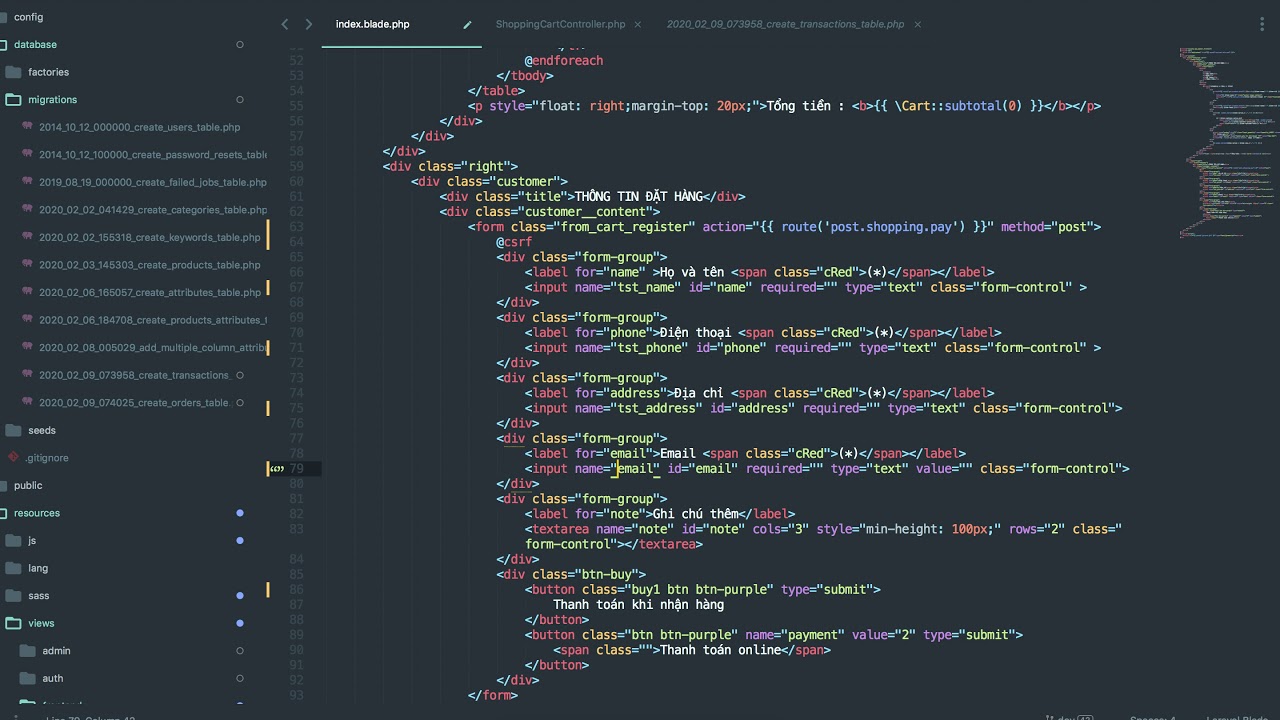Viewport: 1280px width, 720px height.
Task: Close the create_transactions_table.php tab
Action: click(917, 24)
